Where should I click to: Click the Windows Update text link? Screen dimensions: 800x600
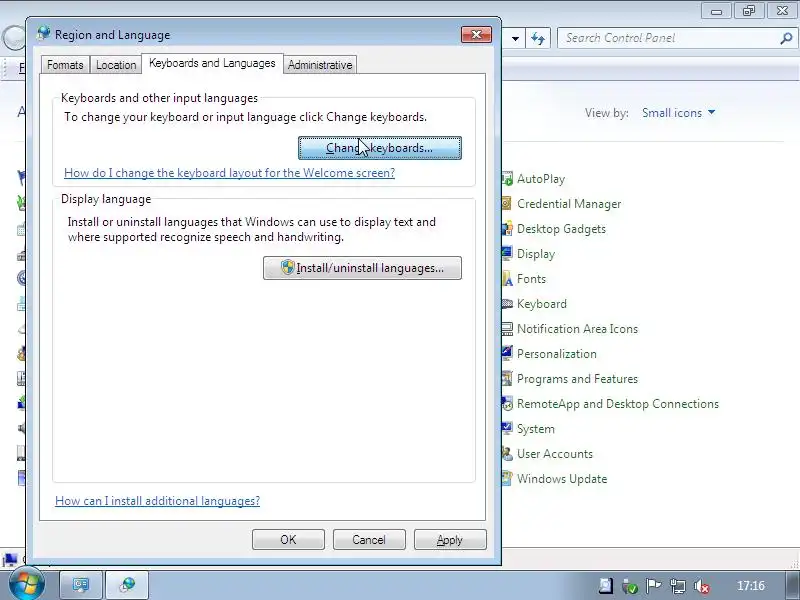(x=562, y=479)
